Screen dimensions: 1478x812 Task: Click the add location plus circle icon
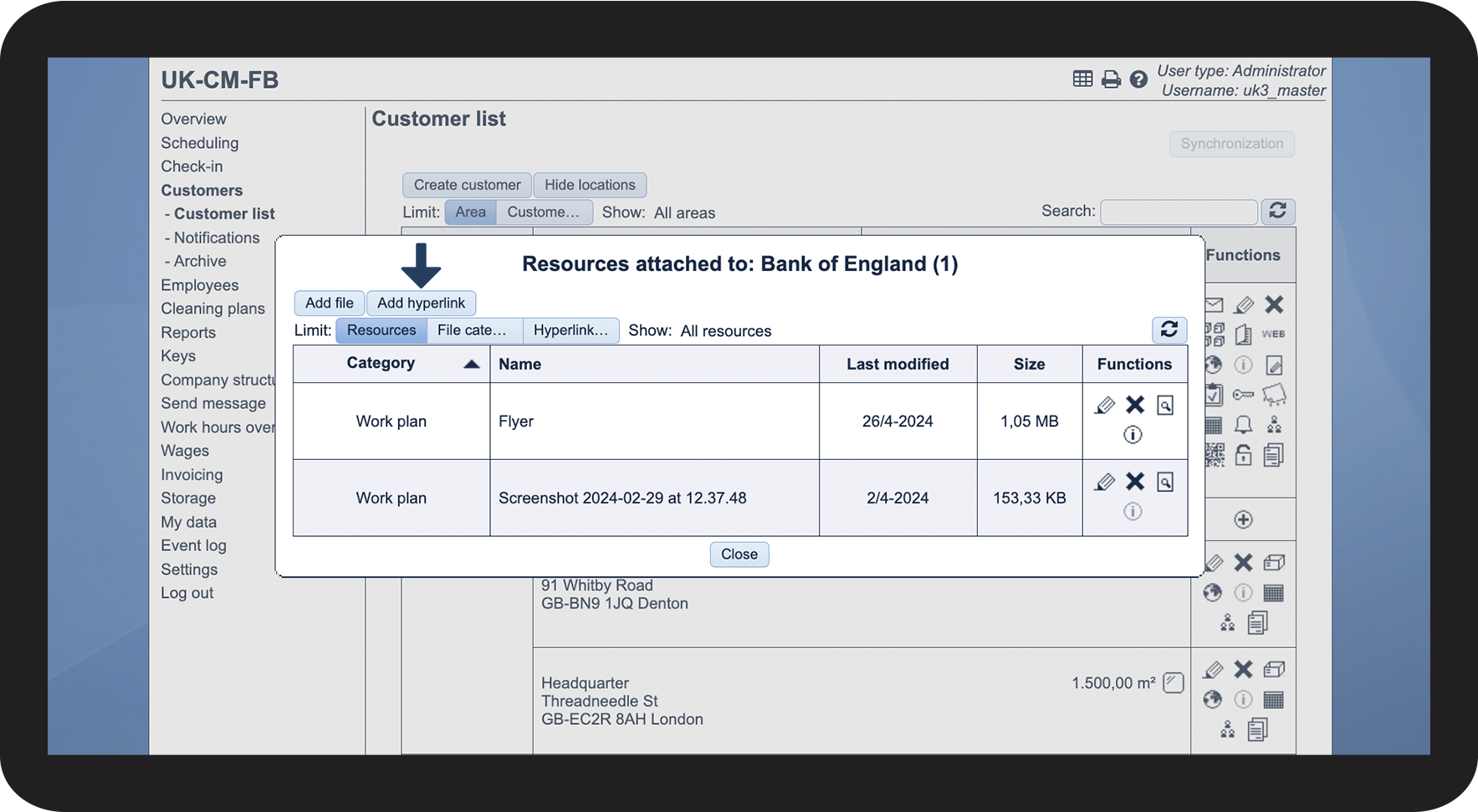[x=1243, y=520]
